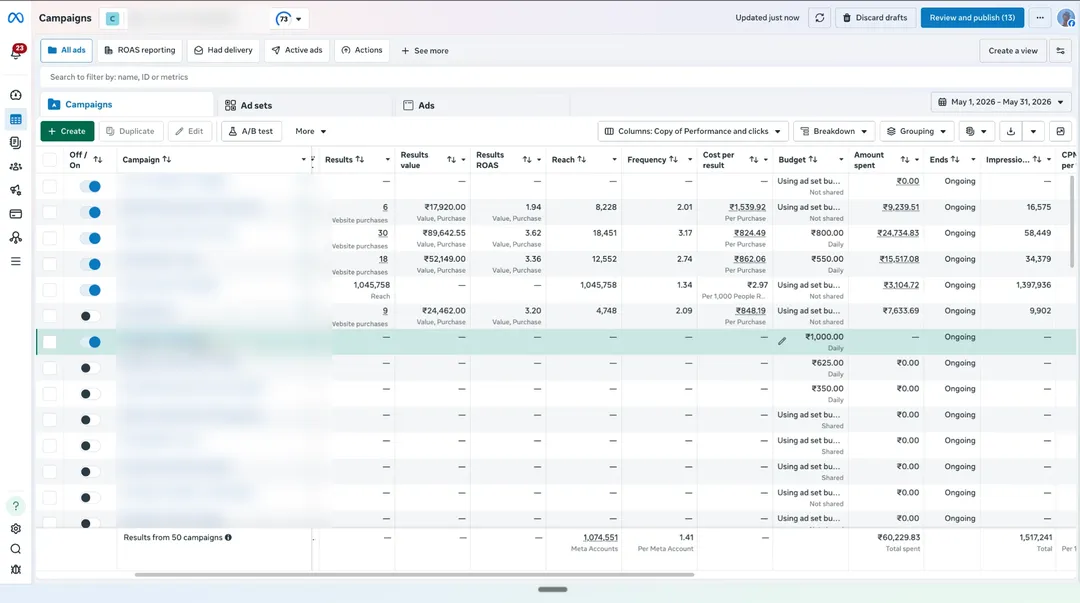Open Campaign column header options arrow

click(x=304, y=159)
